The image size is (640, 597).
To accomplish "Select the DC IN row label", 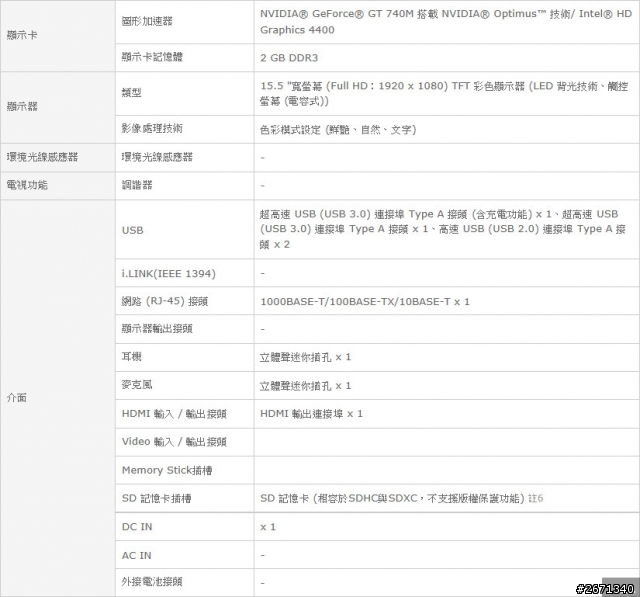I will (x=137, y=527).
